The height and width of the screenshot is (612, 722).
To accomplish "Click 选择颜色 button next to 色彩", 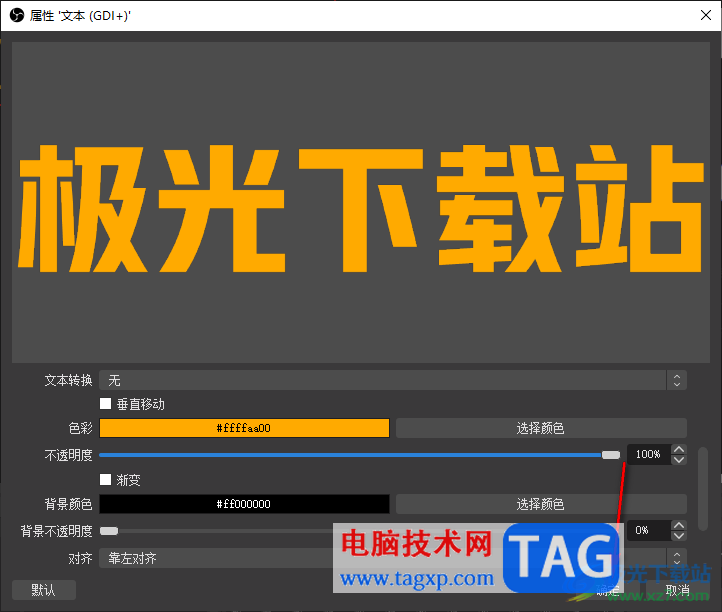I will (x=541, y=428).
